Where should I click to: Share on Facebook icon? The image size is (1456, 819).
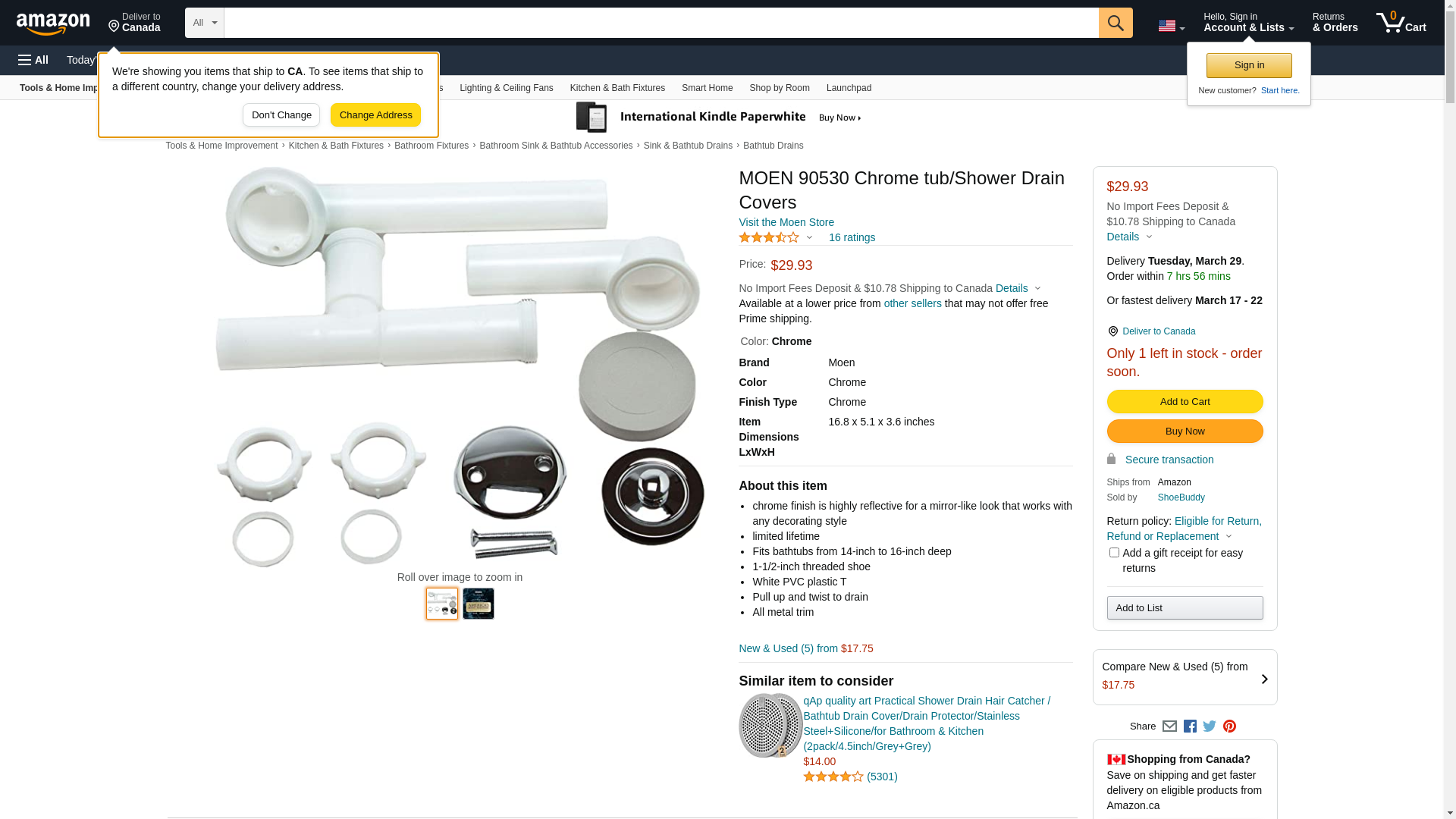1190,726
